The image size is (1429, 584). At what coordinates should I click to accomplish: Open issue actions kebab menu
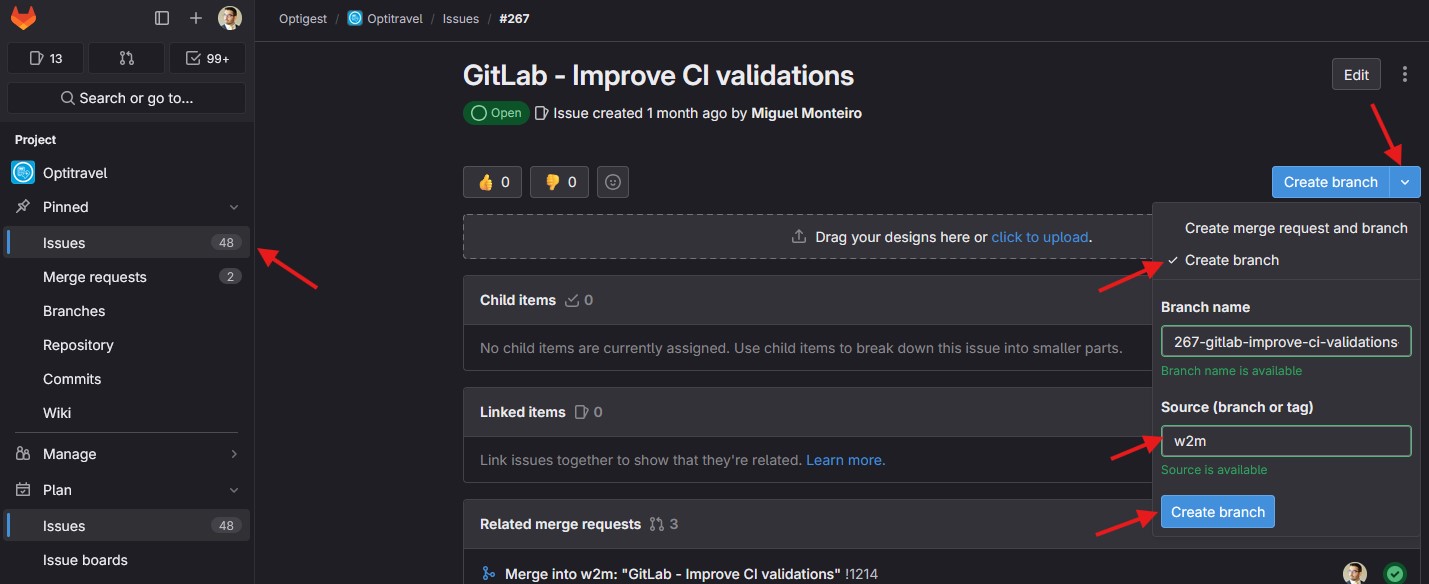[1405, 74]
